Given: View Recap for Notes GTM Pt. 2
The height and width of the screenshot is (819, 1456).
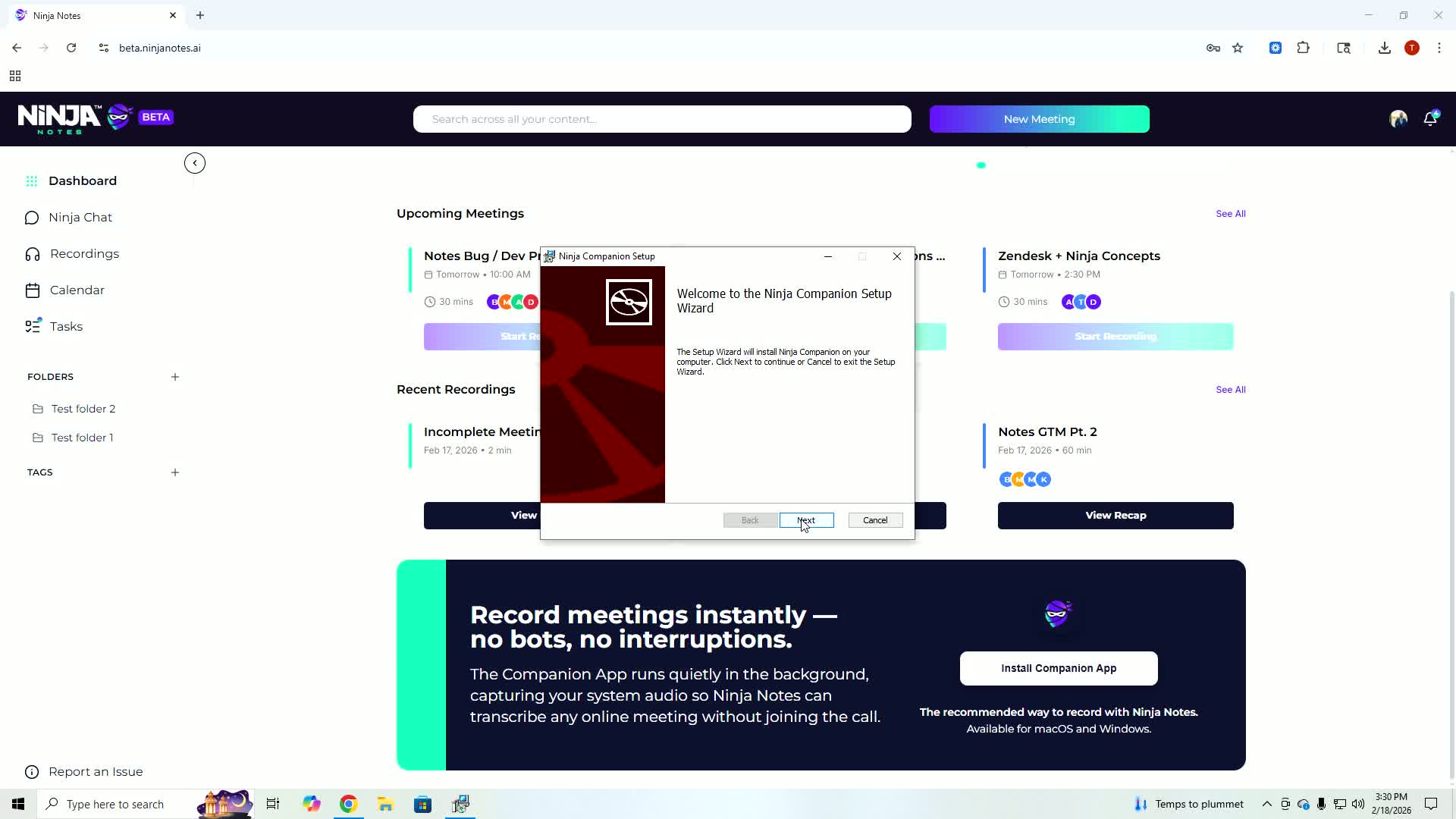Looking at the screenshot, I should pos(1116,516).
